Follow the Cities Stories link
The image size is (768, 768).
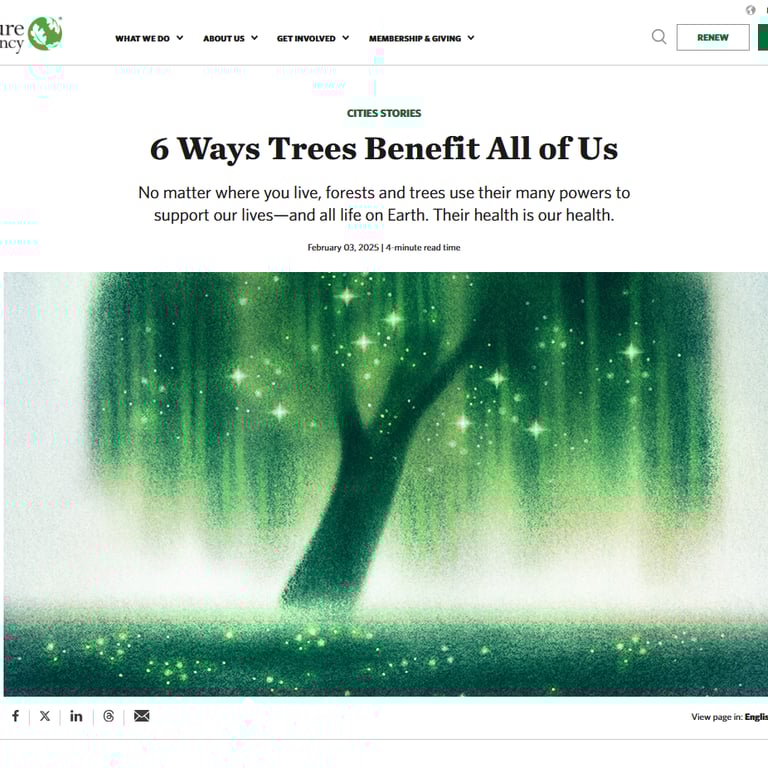tap(384, 113)
